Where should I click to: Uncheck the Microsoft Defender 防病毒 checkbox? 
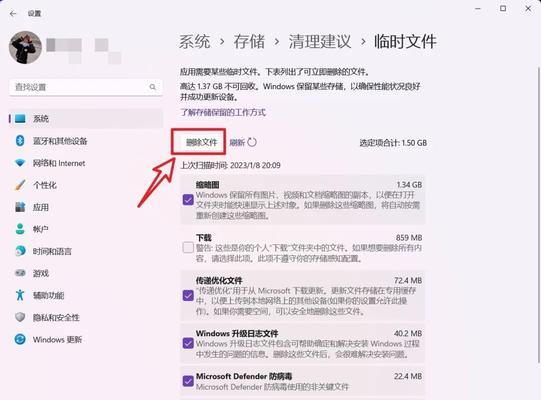click(188, 381)
